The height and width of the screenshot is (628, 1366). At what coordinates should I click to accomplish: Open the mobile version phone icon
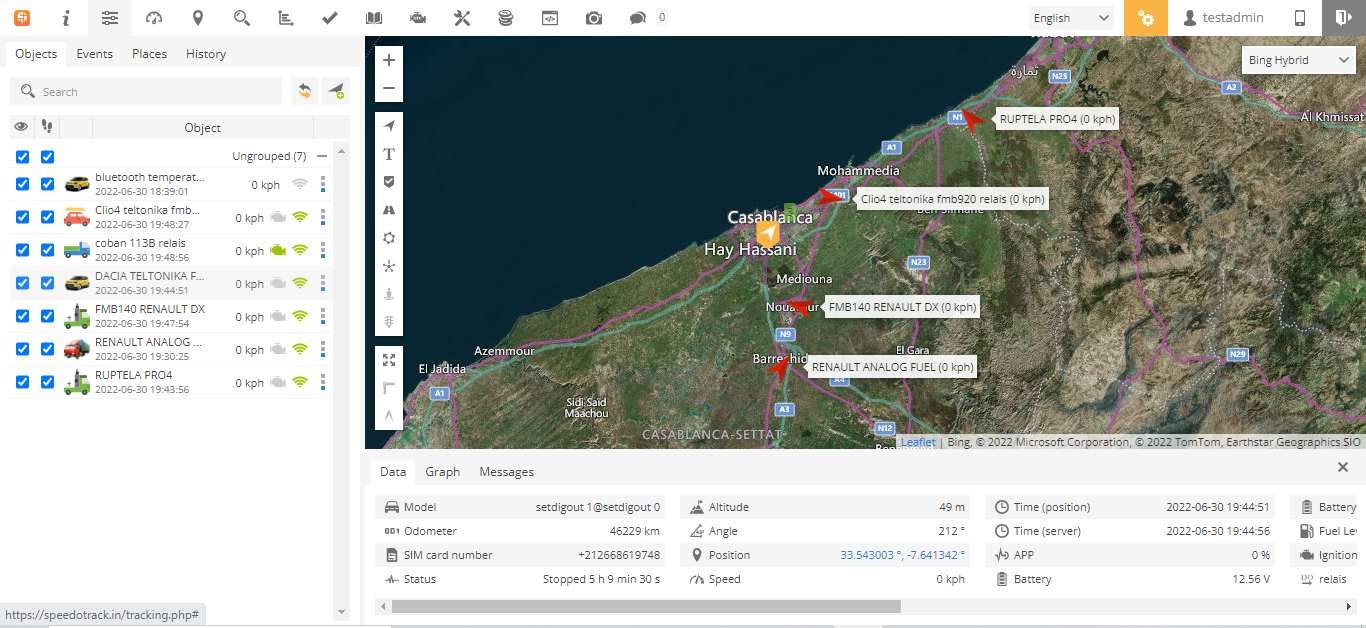click(x=1300, y=18)
